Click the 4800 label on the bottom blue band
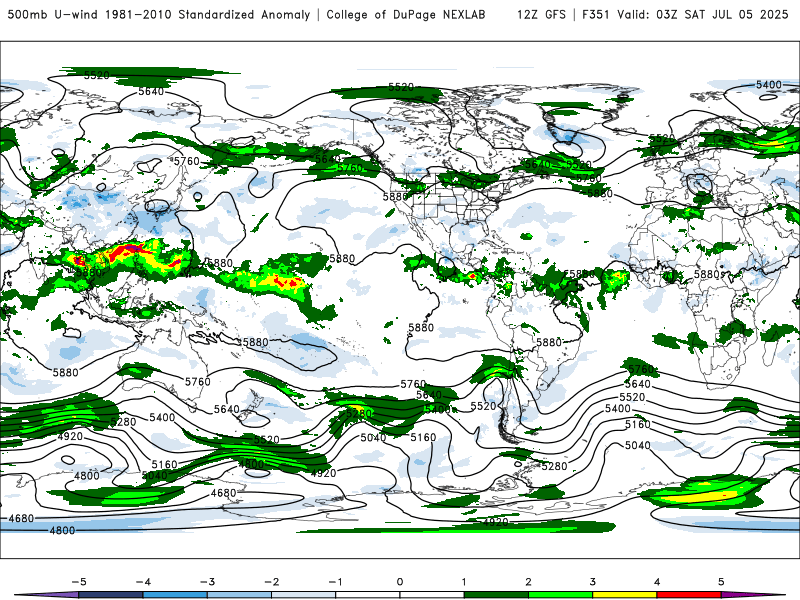Image resolution: width=800 pixels, height=600 pixels. click(x=62, y=531)
